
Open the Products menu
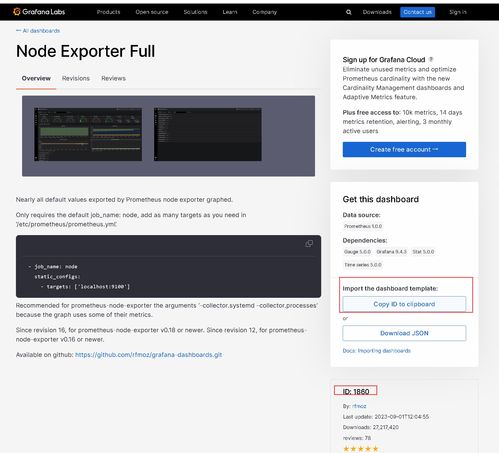coord(108,12)
